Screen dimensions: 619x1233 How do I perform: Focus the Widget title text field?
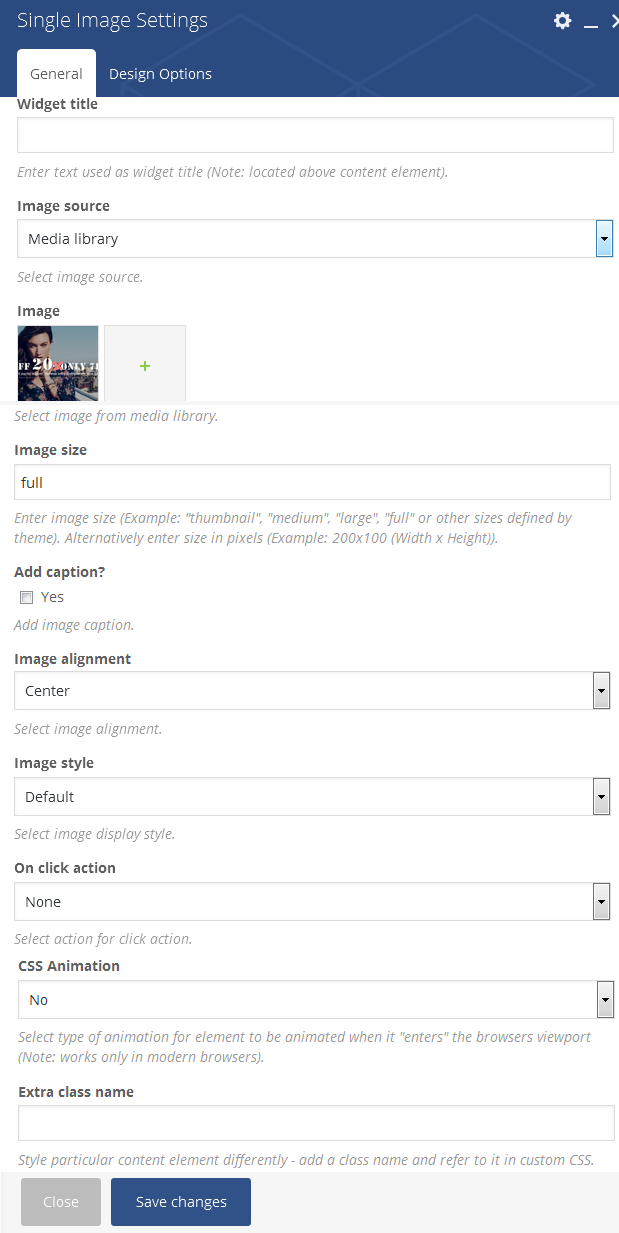click(x=315, y=135)
